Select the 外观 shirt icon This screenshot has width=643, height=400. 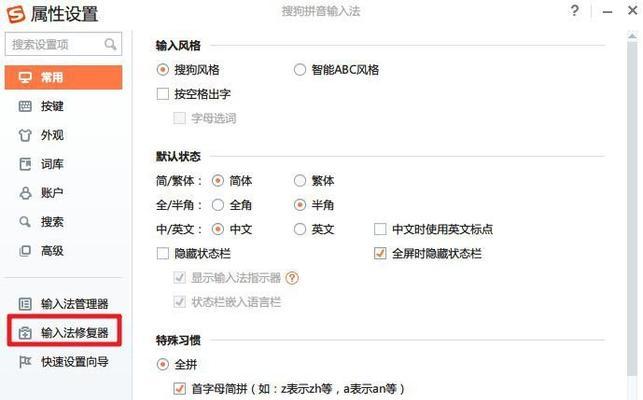[25, 135]
